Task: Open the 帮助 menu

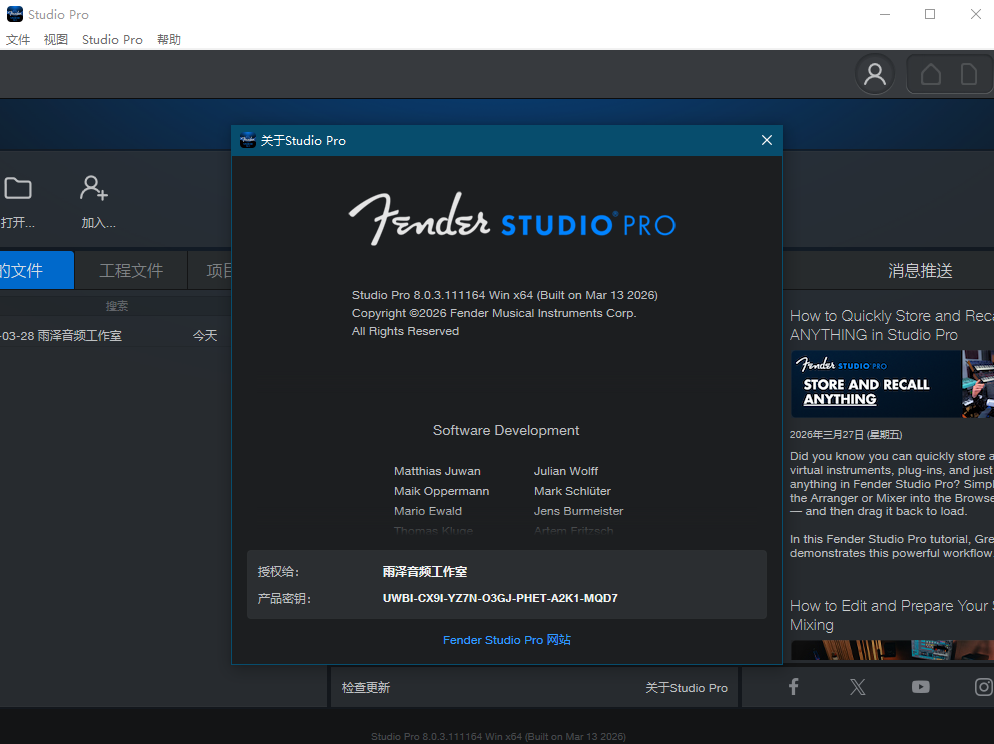Action: coord(168,39)
